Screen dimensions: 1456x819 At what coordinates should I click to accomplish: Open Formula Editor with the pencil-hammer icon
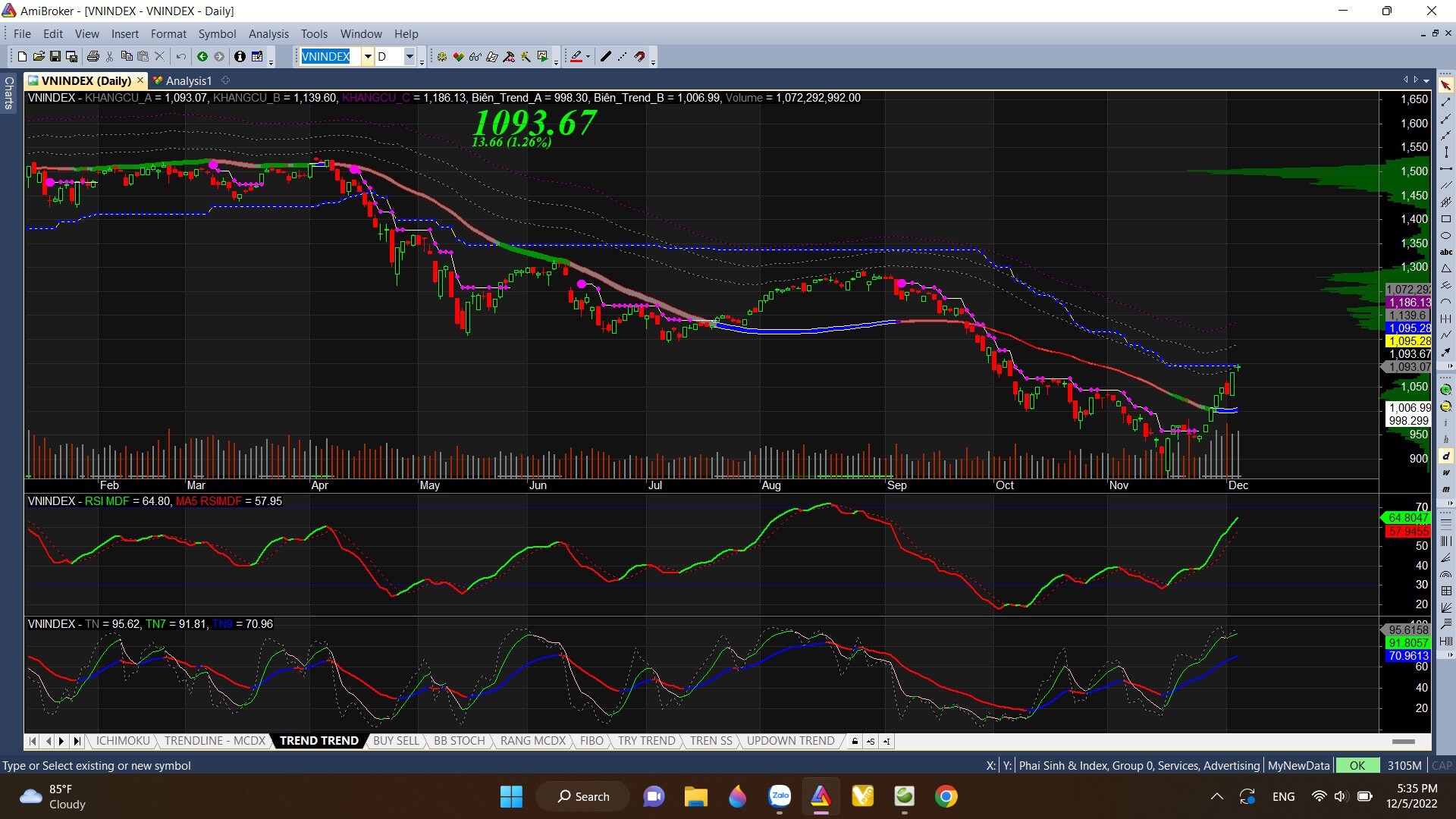point(509,56)
